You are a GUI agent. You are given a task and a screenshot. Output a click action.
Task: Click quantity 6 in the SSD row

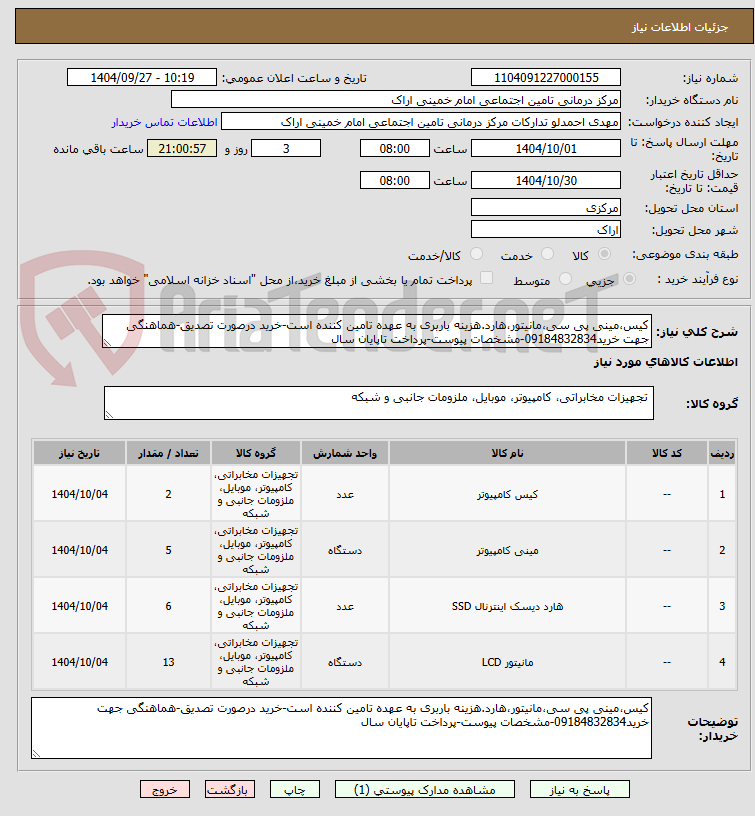coord(168,606)
